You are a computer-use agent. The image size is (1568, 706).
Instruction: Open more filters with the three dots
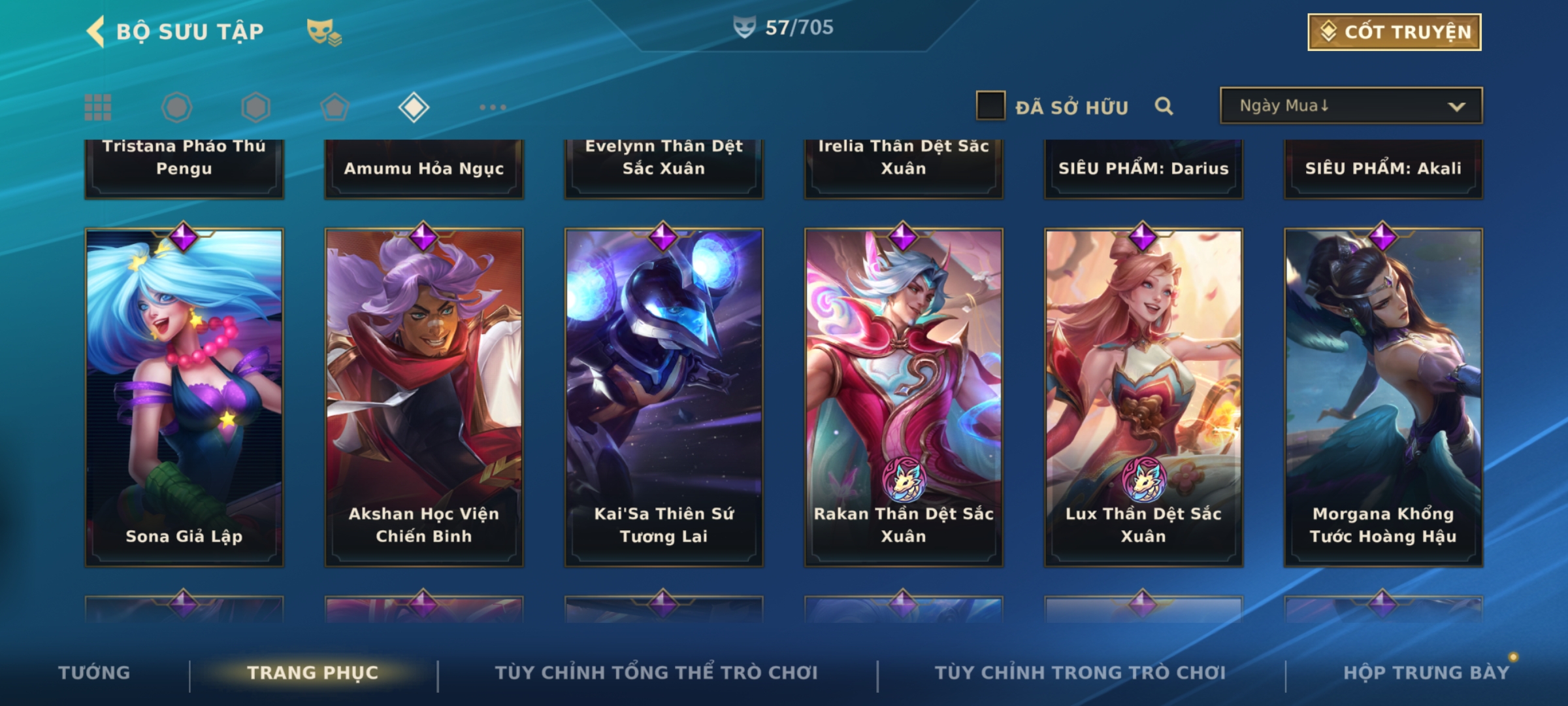[493, 107]
